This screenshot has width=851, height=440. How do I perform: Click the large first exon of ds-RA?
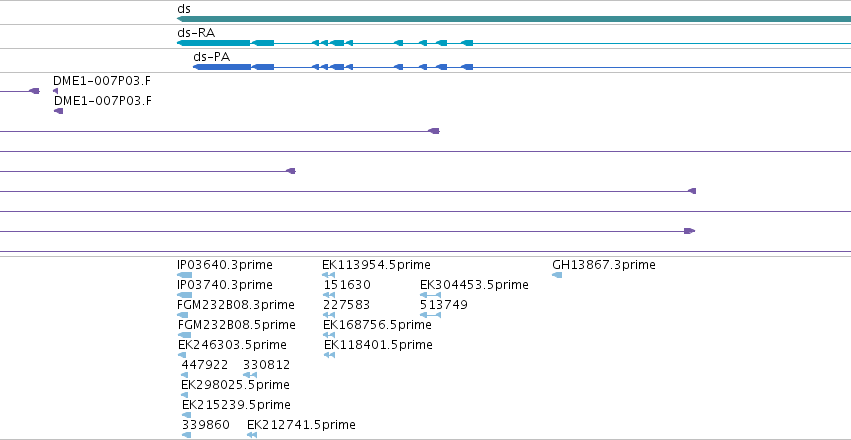[214, 43]
